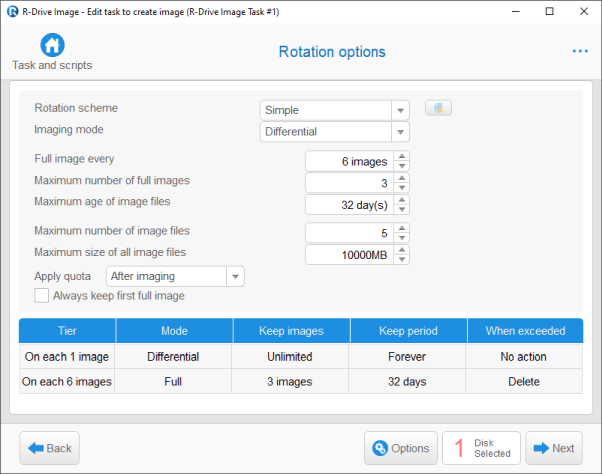Click the Rotation options heading
The image size is (602, 474).
coord(332,52)
